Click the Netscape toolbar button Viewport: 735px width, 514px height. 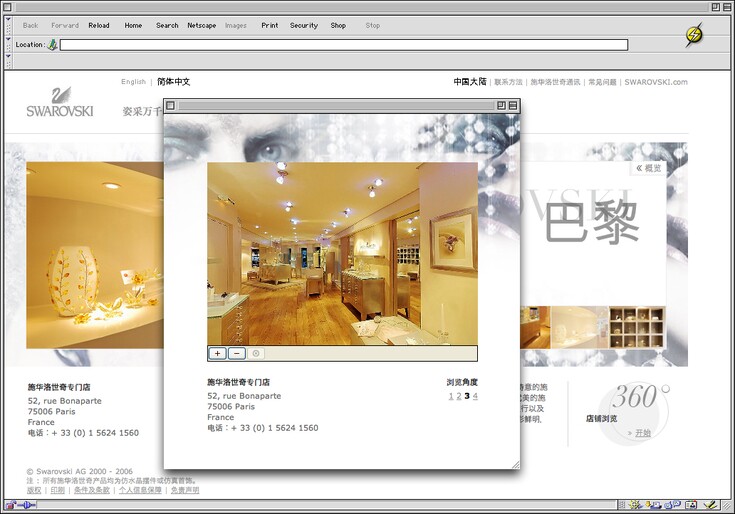click(202, 25)
